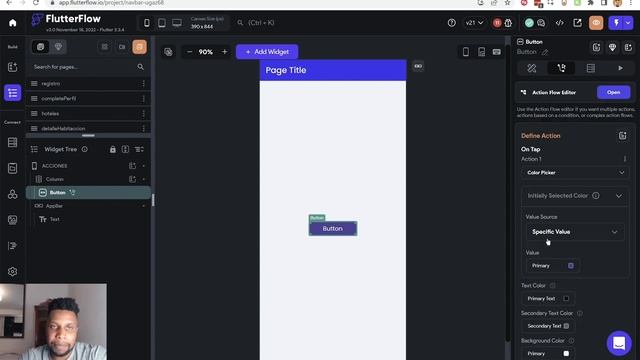
Task: Open the Specific Value source dropdown
Action: (x=575, y=232)
